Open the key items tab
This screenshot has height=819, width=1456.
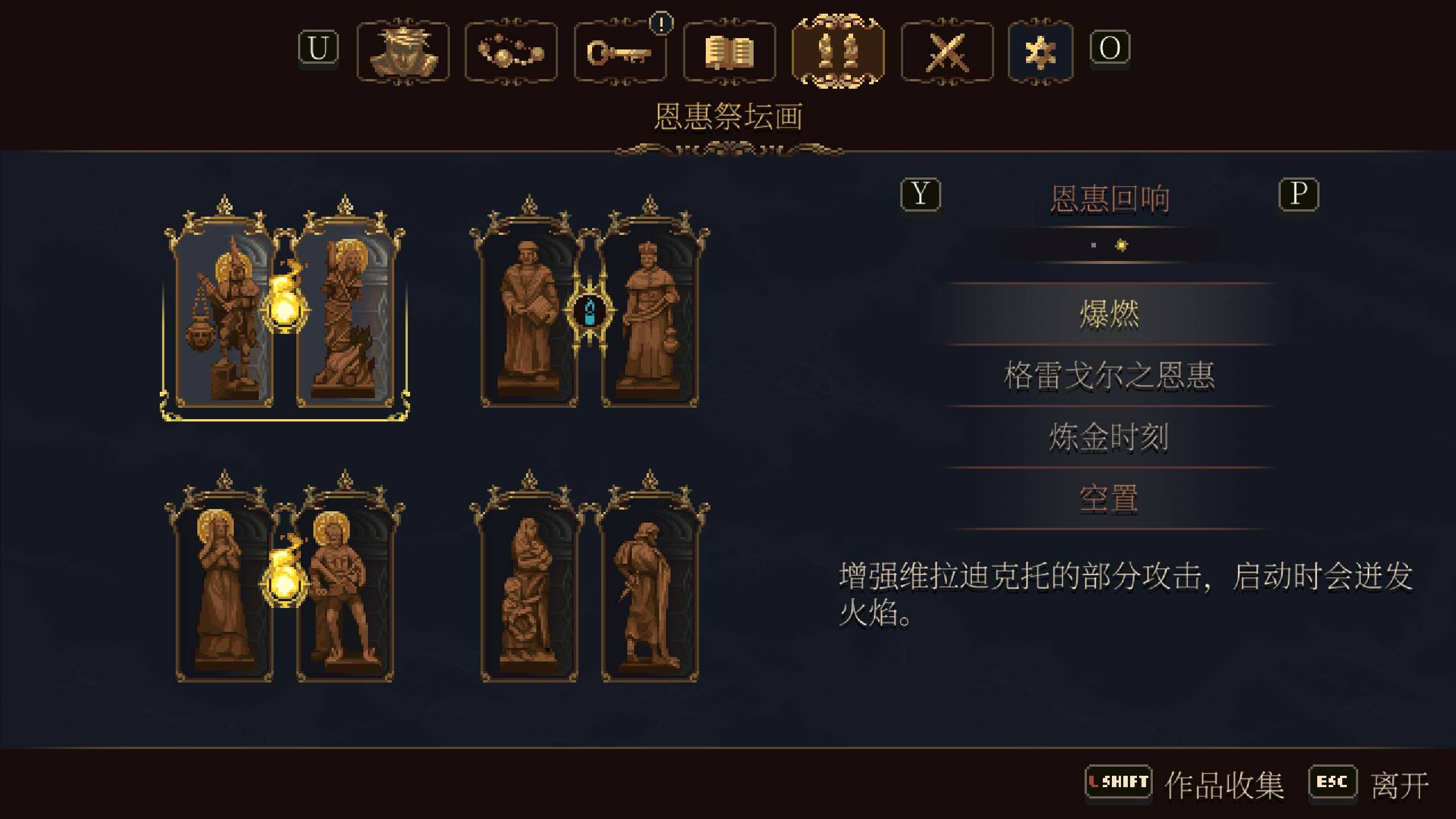pos(621,52)
